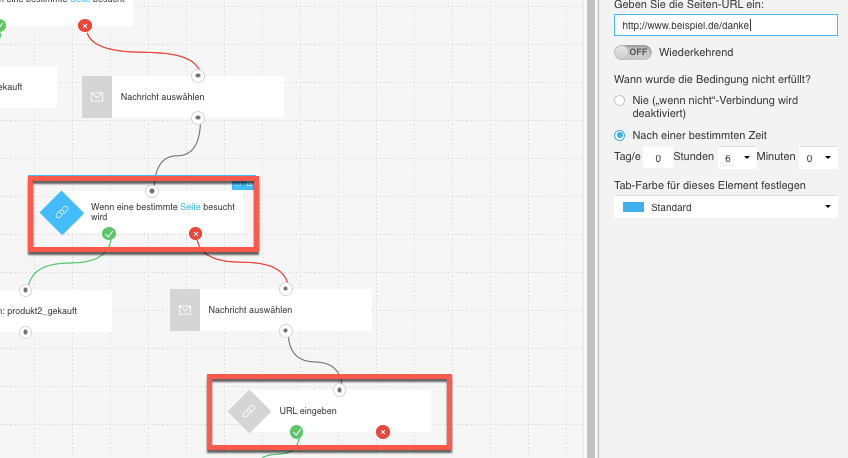The image size is (848, 458).
Task: Select the upper Nachricht auswählen text
Action: point(162,97)
